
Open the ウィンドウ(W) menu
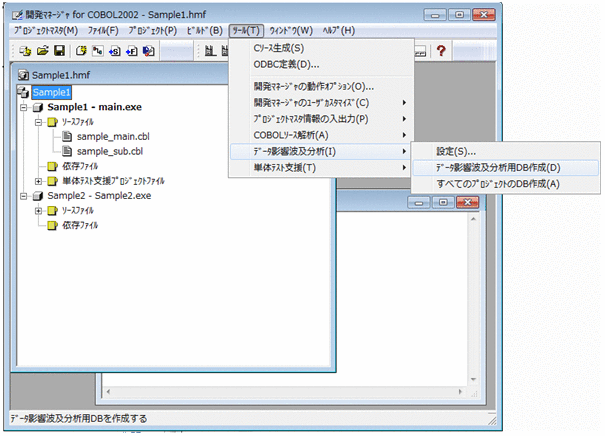point(291,30)
